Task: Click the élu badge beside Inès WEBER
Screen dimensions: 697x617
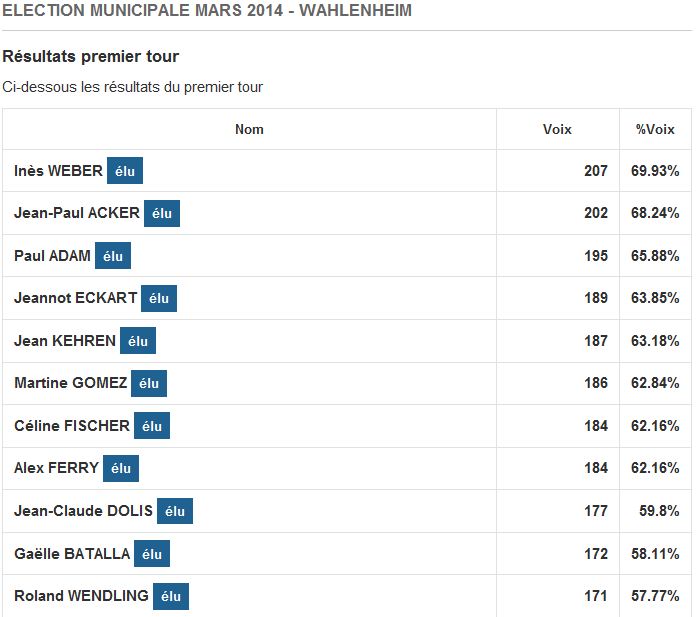Action: click(x=125, y=171)
